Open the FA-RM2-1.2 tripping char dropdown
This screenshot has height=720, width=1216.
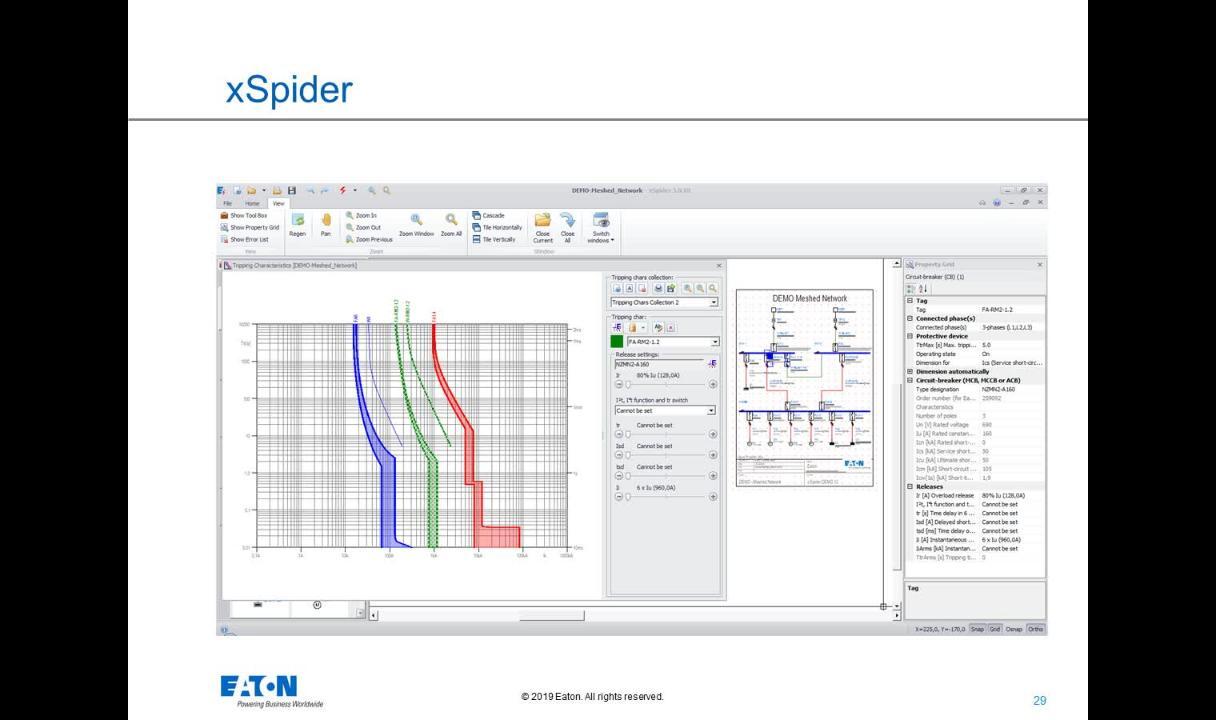click(713, 341)
